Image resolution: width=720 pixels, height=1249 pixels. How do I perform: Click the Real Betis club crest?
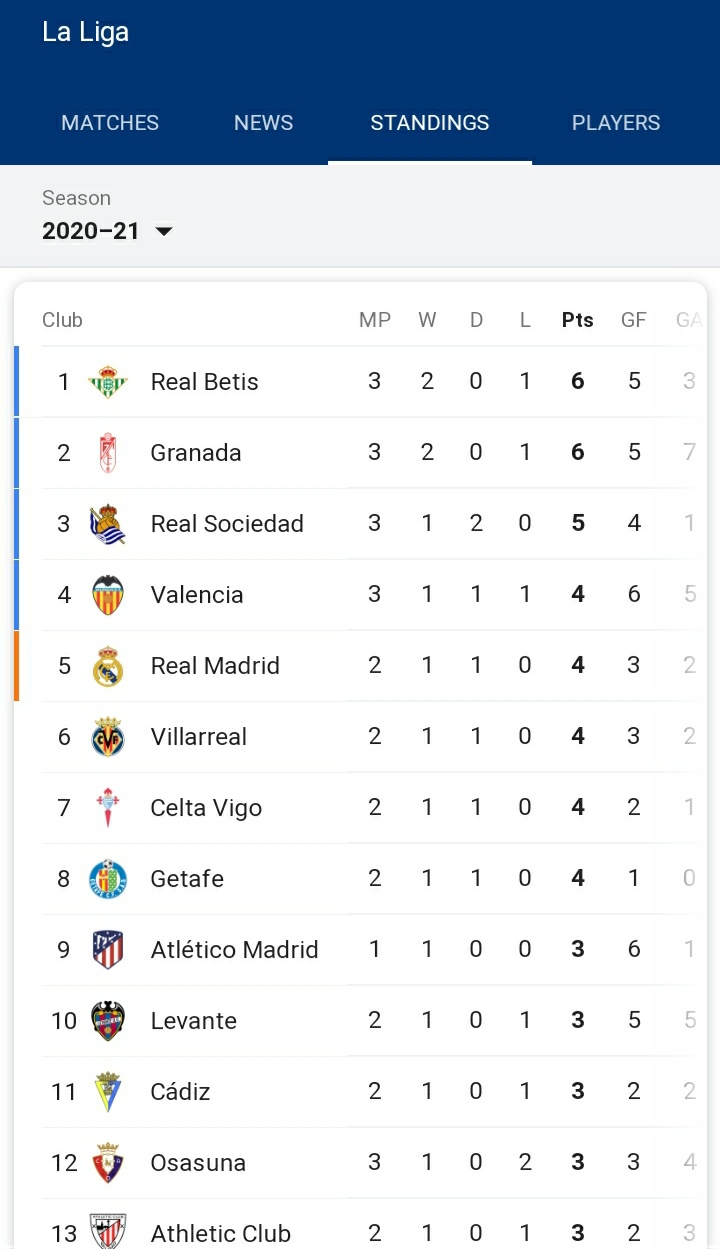point(108,382)
